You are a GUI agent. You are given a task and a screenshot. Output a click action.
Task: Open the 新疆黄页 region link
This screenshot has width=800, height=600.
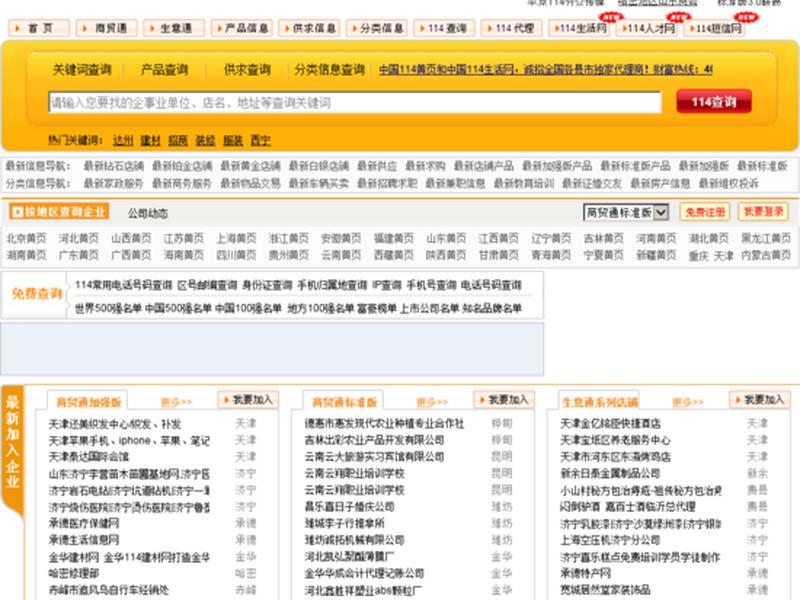[x=656, y=255]
